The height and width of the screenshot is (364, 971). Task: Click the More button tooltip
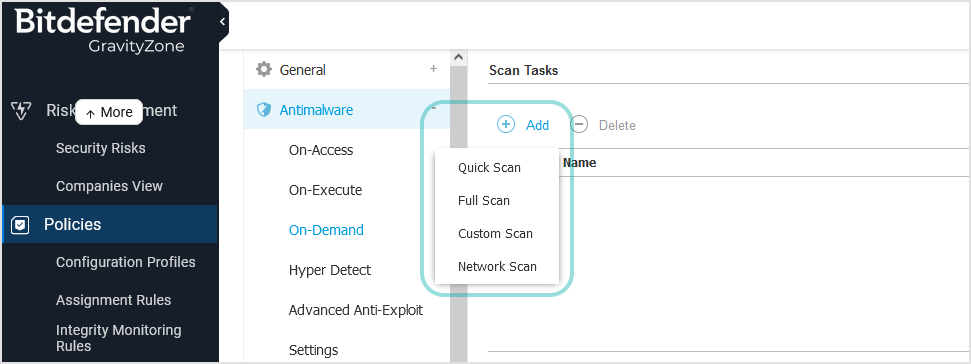point(109,112)
